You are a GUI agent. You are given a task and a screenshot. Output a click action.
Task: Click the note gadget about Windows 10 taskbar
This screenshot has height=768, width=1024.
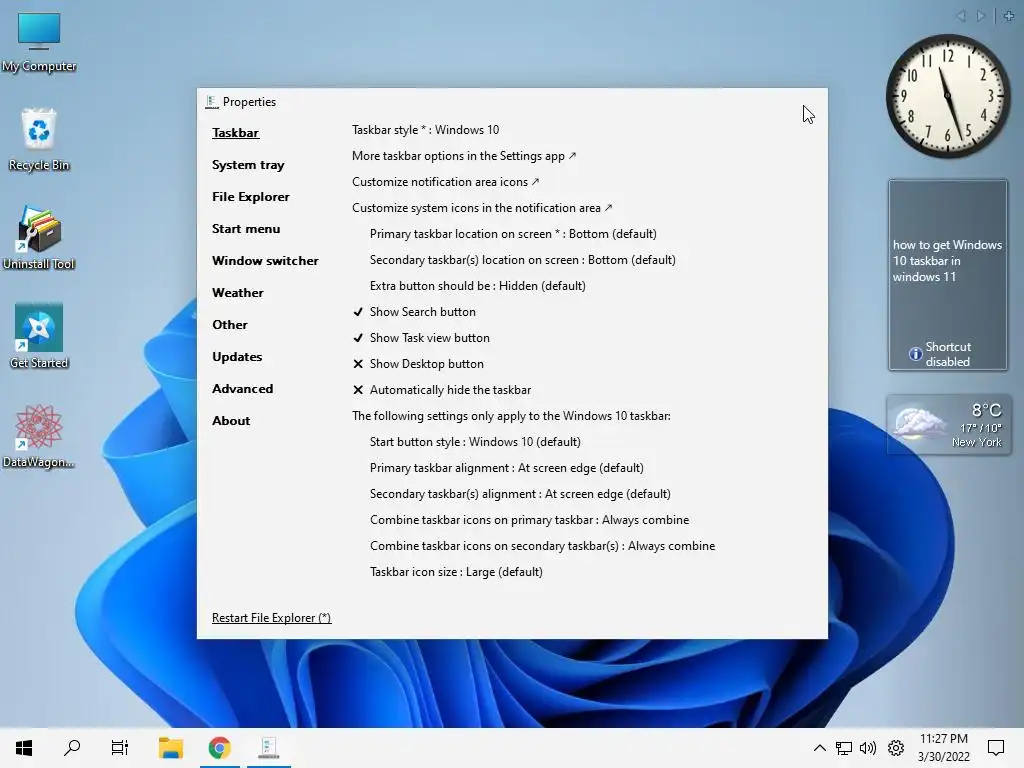coord(948,275)
